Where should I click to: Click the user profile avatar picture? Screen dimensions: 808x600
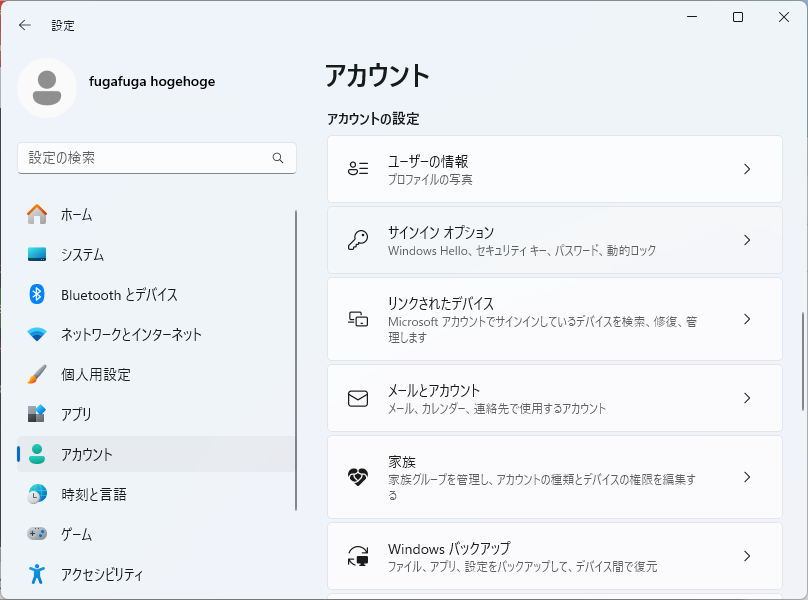[x=47, y=88]
